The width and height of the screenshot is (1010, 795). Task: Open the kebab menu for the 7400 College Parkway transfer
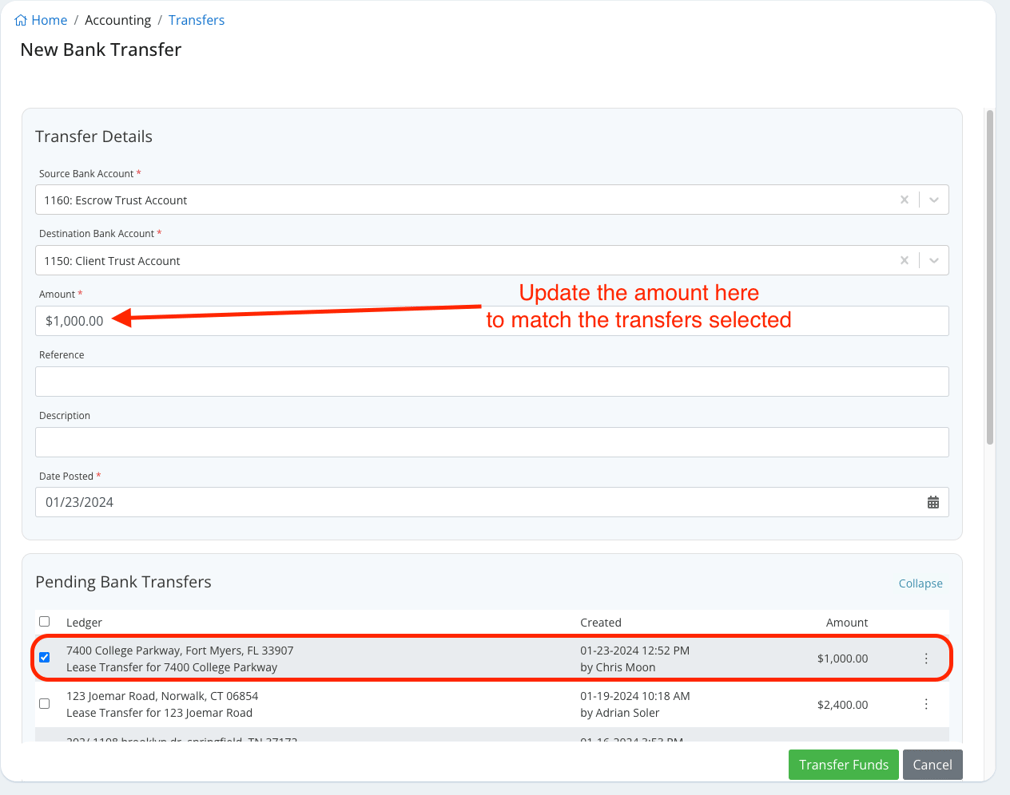(926, 658)
